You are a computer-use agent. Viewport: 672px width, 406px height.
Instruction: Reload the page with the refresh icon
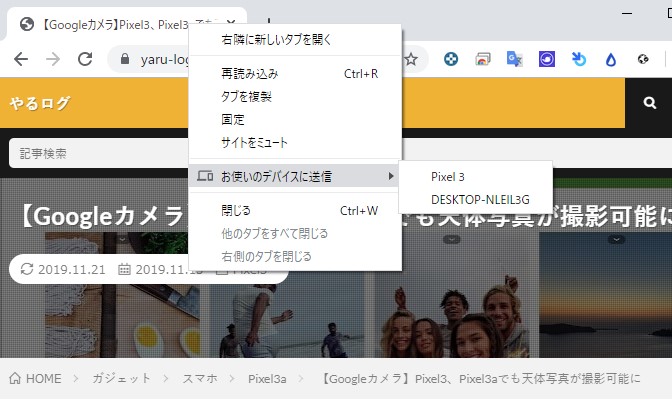click(x=85, y=59)
